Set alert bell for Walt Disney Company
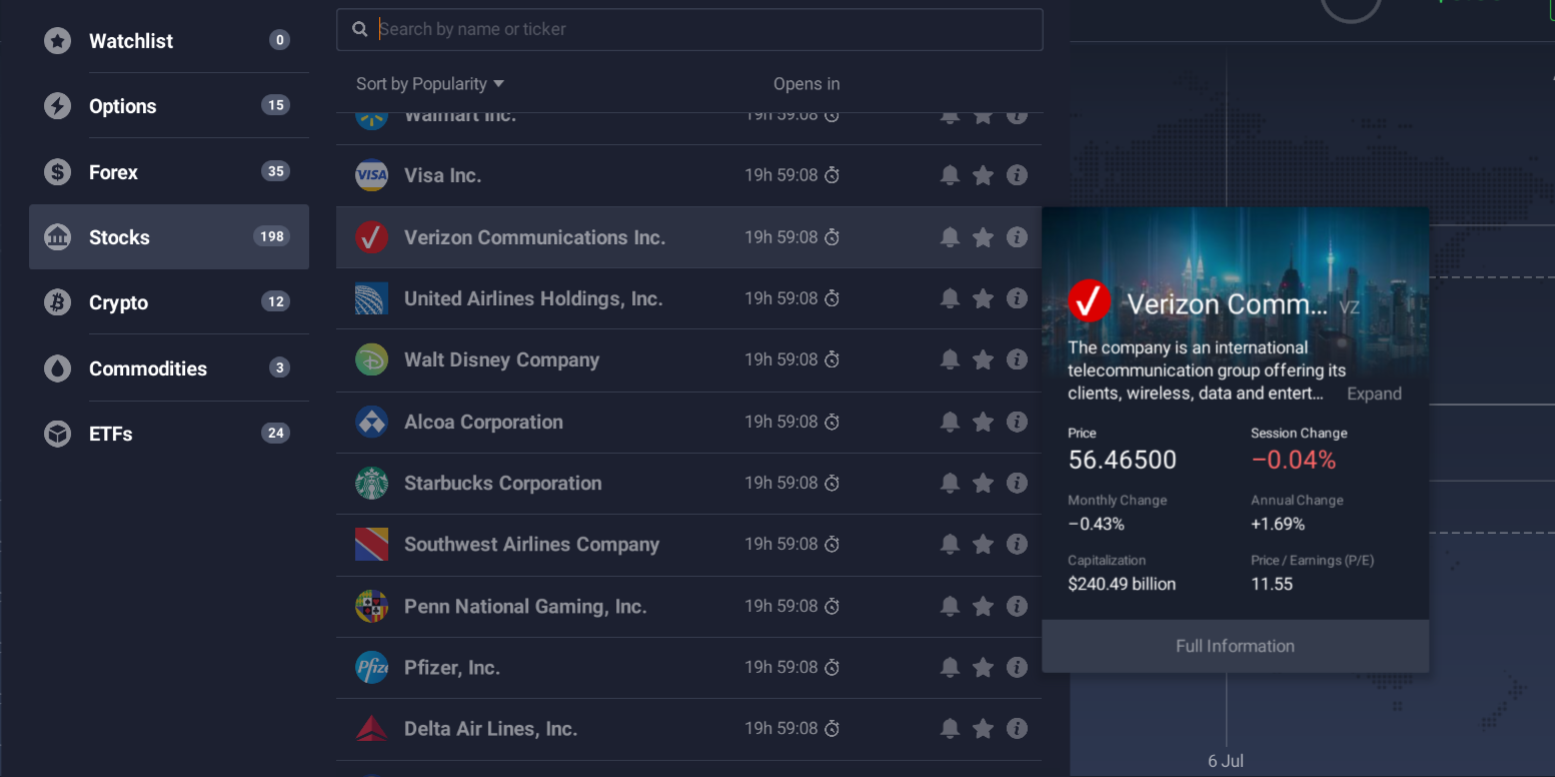 point(950,359)
